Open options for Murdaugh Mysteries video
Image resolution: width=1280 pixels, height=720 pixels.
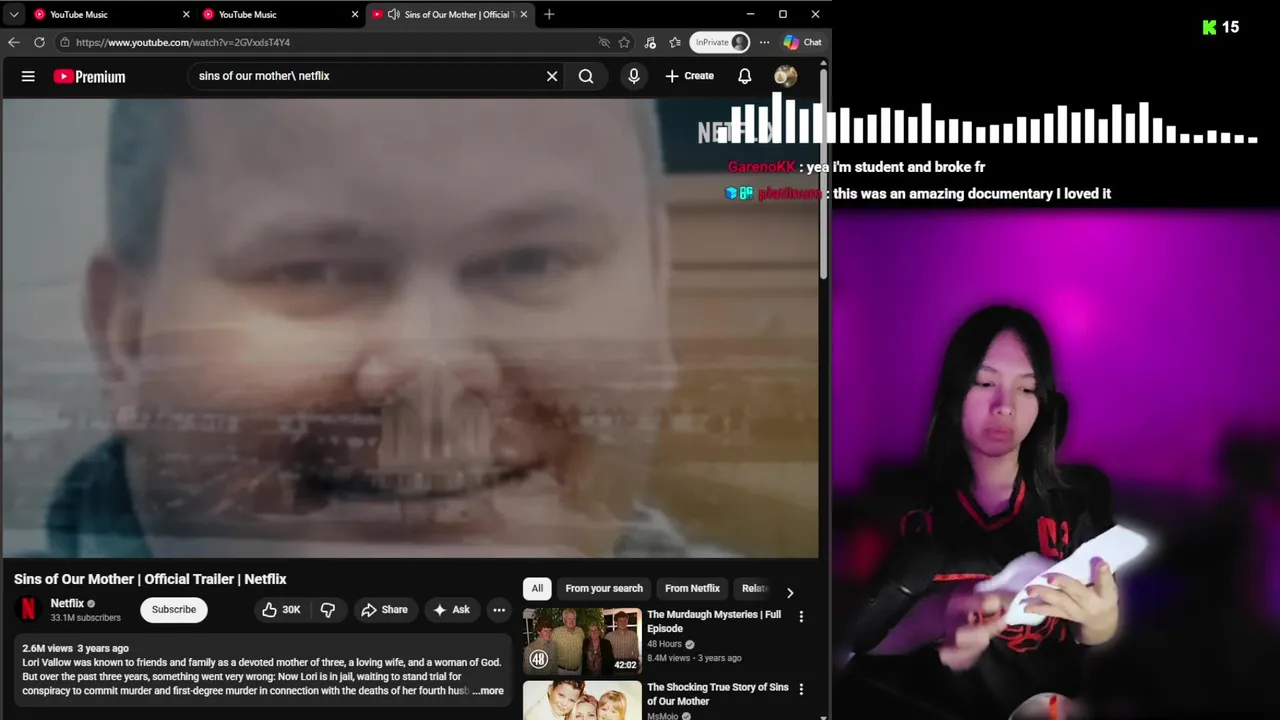pyautogui.click(x=801, y=617)
